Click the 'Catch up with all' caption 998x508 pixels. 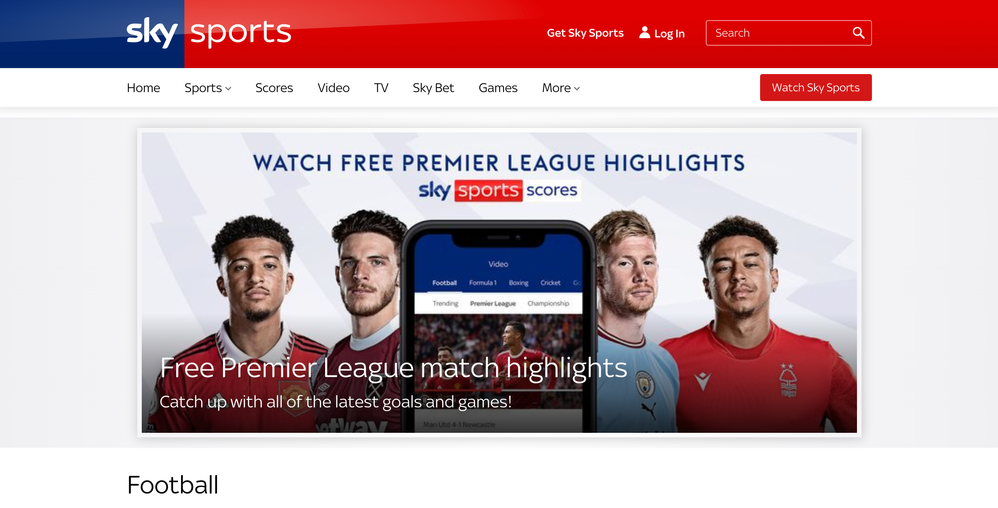tap(335, 402)
